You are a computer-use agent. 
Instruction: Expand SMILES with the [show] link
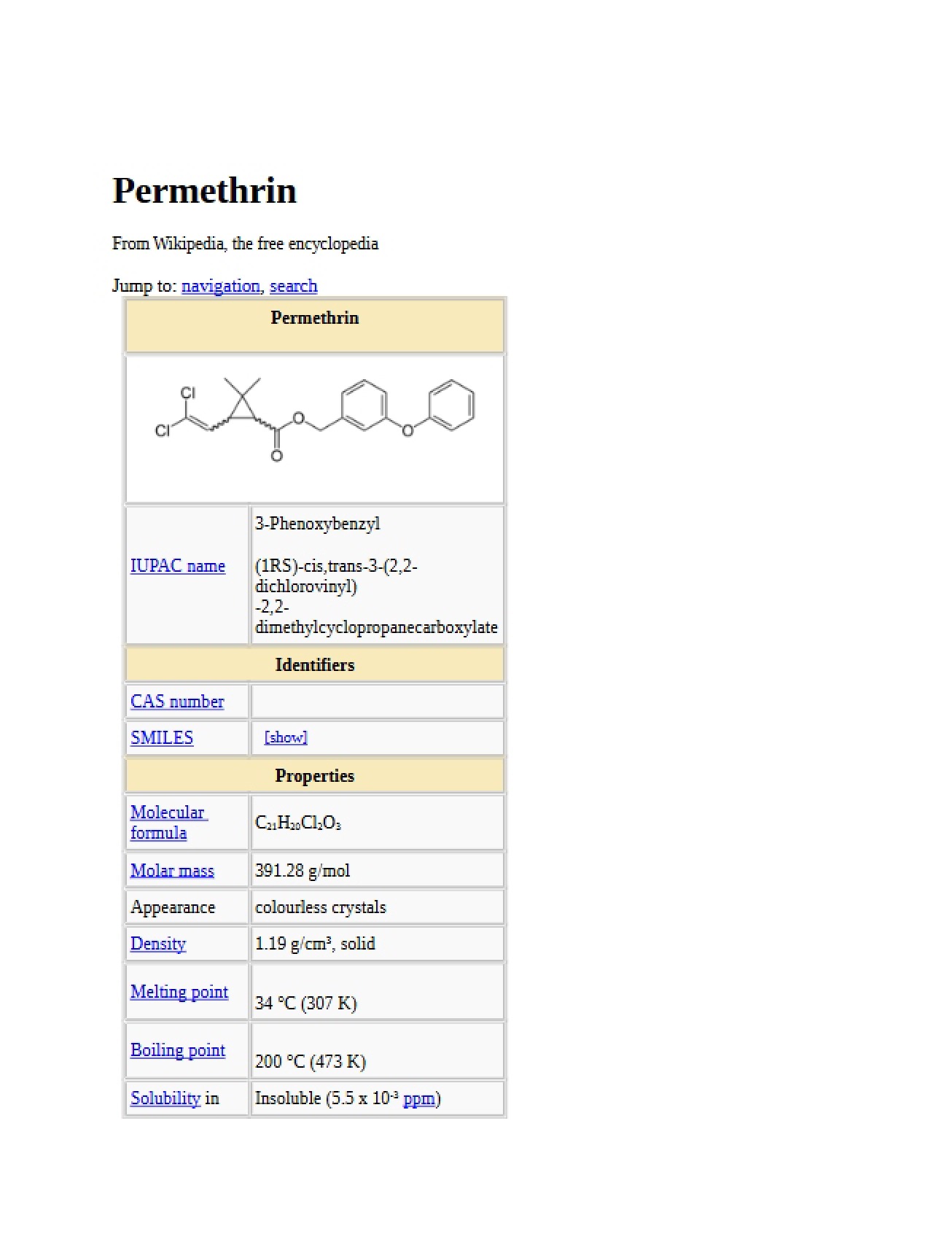[x=286, y=737]
